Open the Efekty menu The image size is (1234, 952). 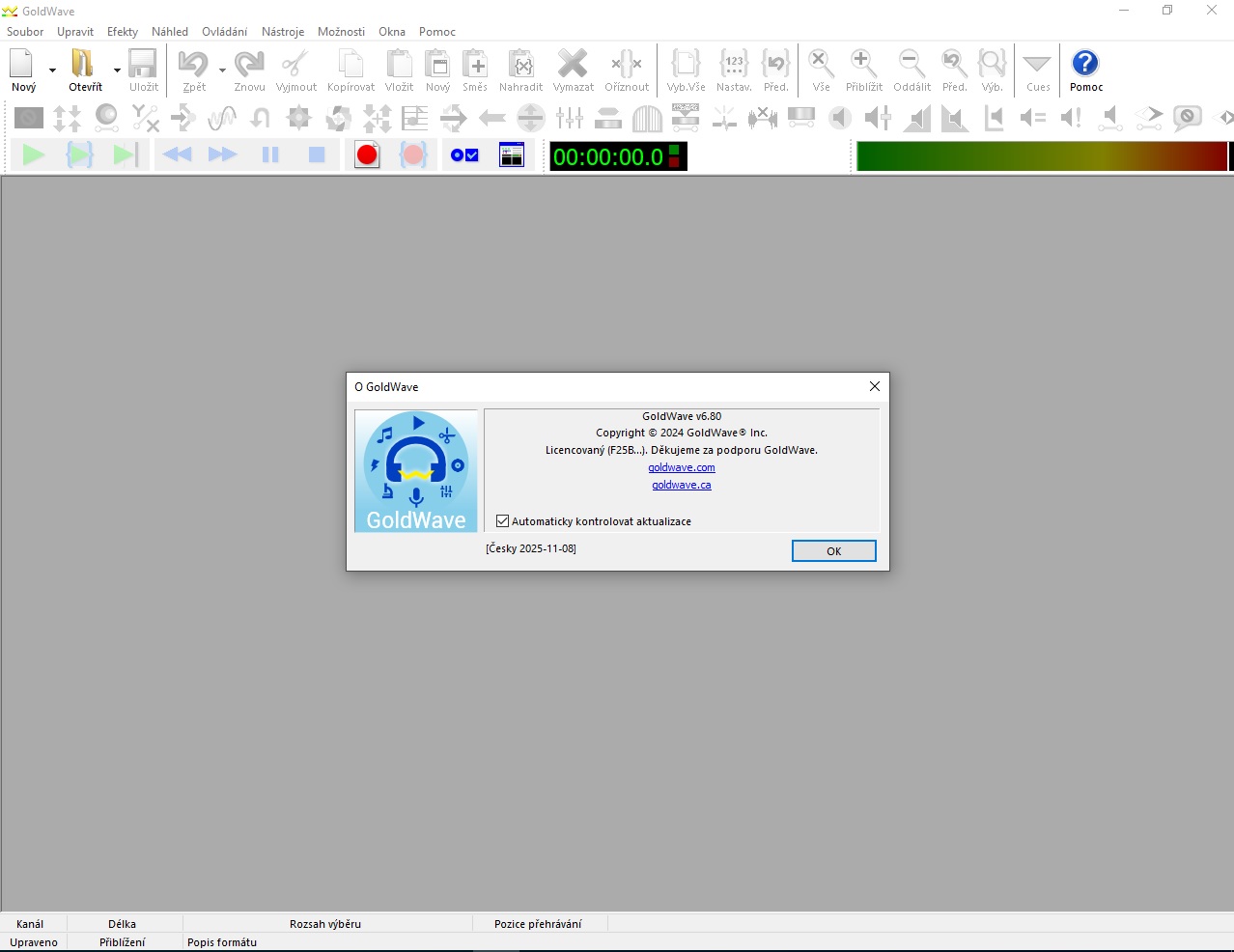coord(122,32)
